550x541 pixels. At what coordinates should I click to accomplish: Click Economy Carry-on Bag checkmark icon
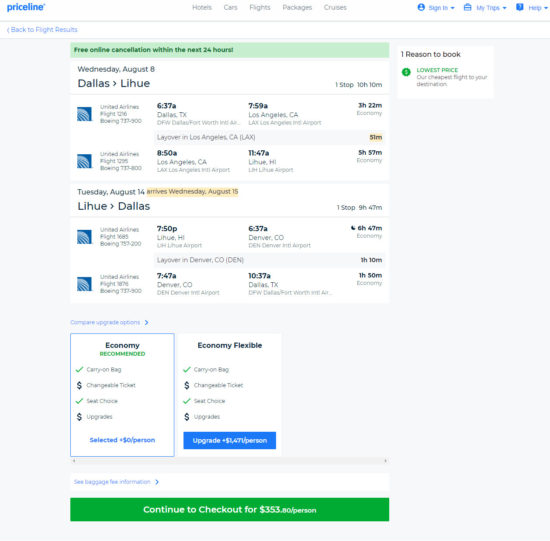pyautogui.click(x=79, y=369)
